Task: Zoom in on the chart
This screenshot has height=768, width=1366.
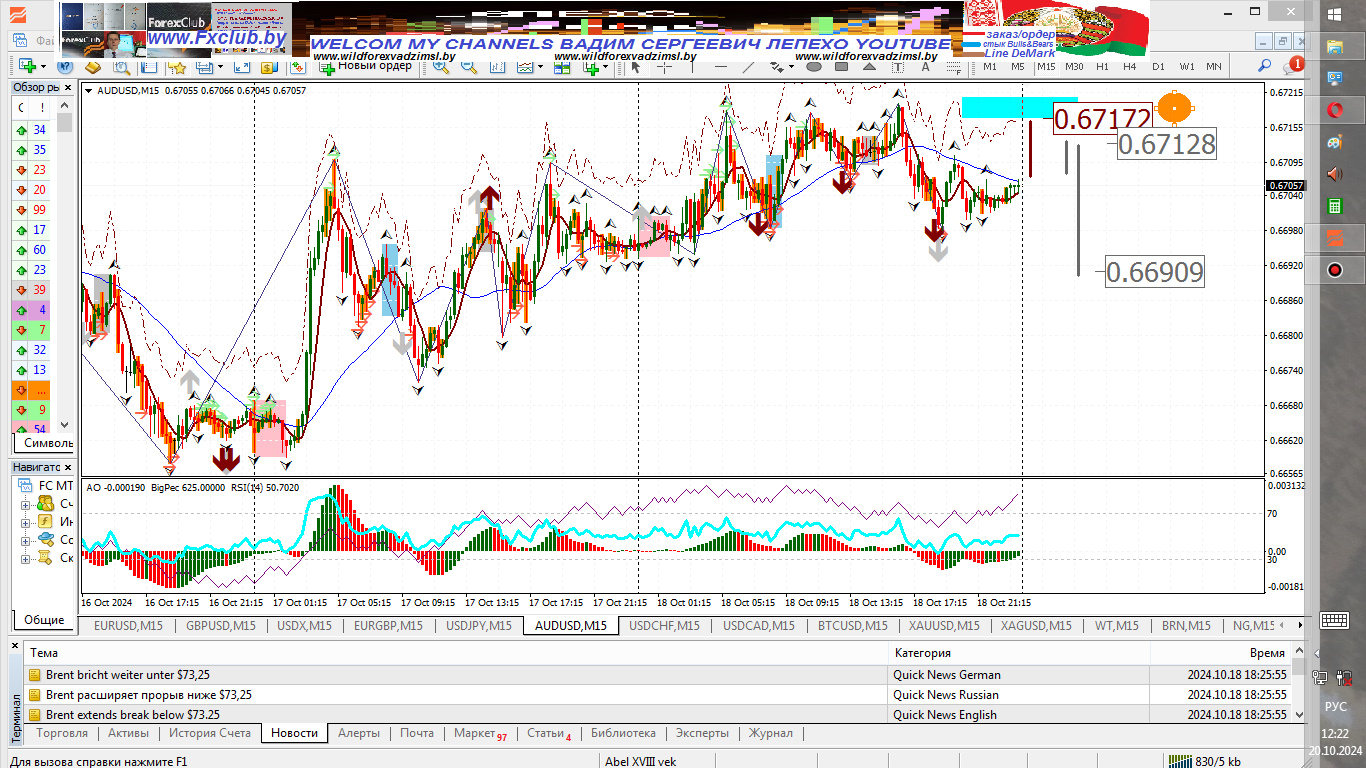Action: click(x=441, y=67)
